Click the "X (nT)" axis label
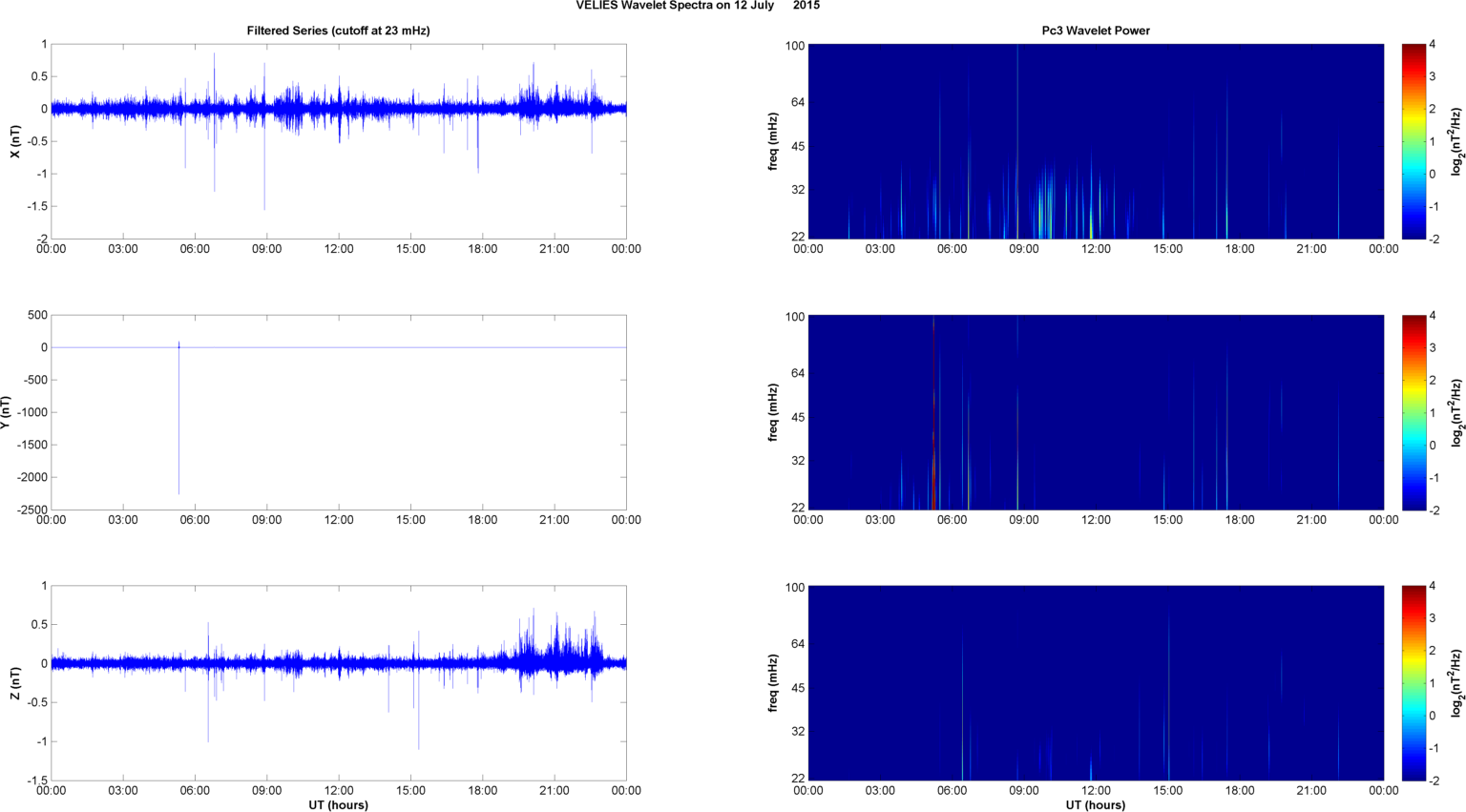The image size is (1466, 812). (14, 141)
